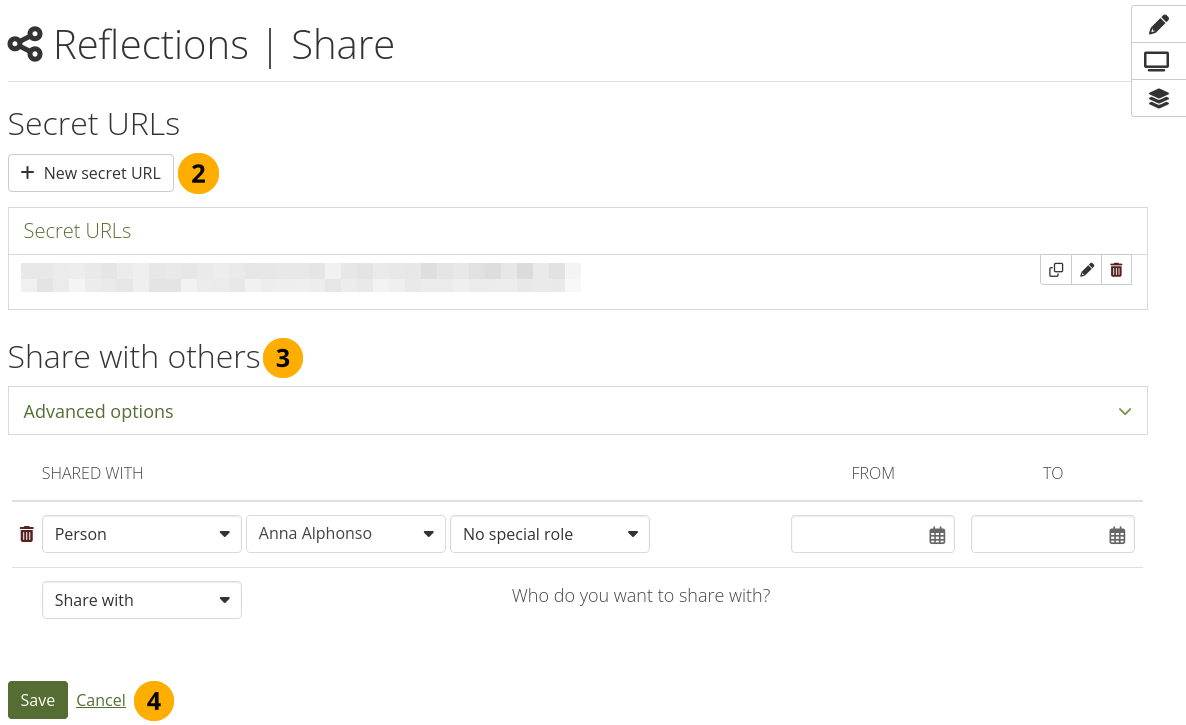Viewport: 1186px width, 725px height.
Task: Open the Anna Alphonso name dropdown
Action: coord(346,534)
